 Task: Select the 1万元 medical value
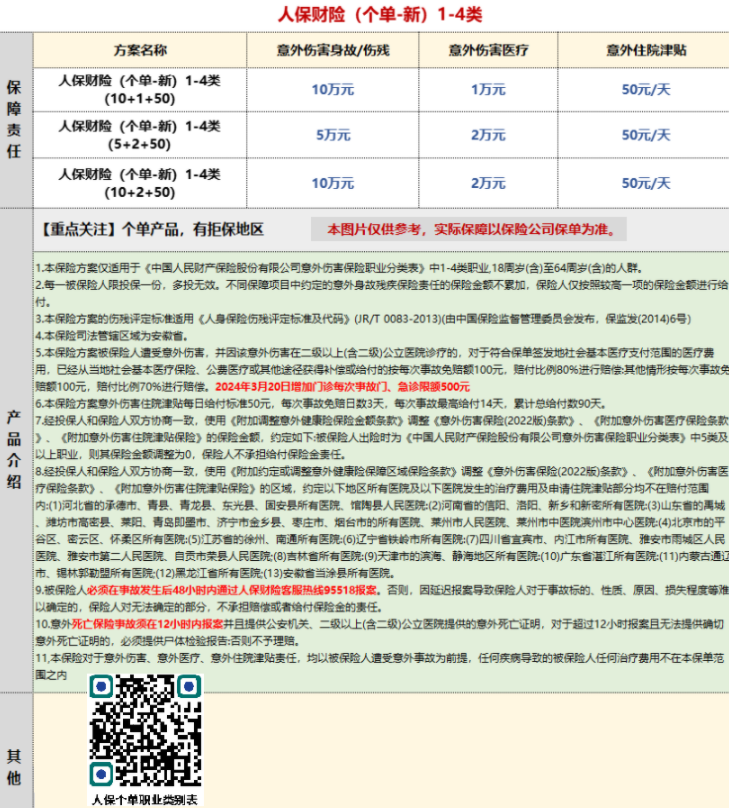[488, 90]
